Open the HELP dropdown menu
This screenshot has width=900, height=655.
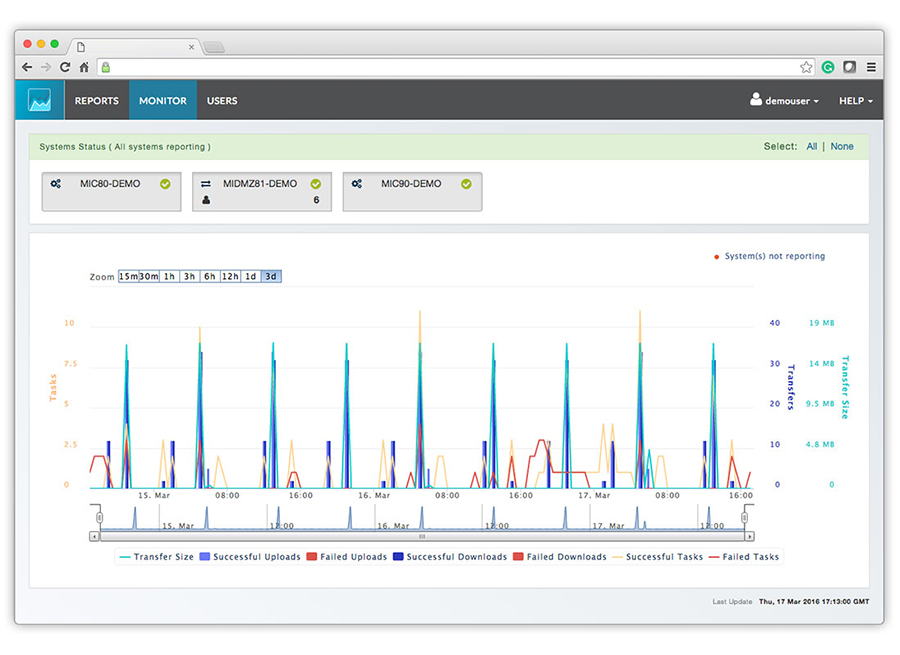[856, 100]
